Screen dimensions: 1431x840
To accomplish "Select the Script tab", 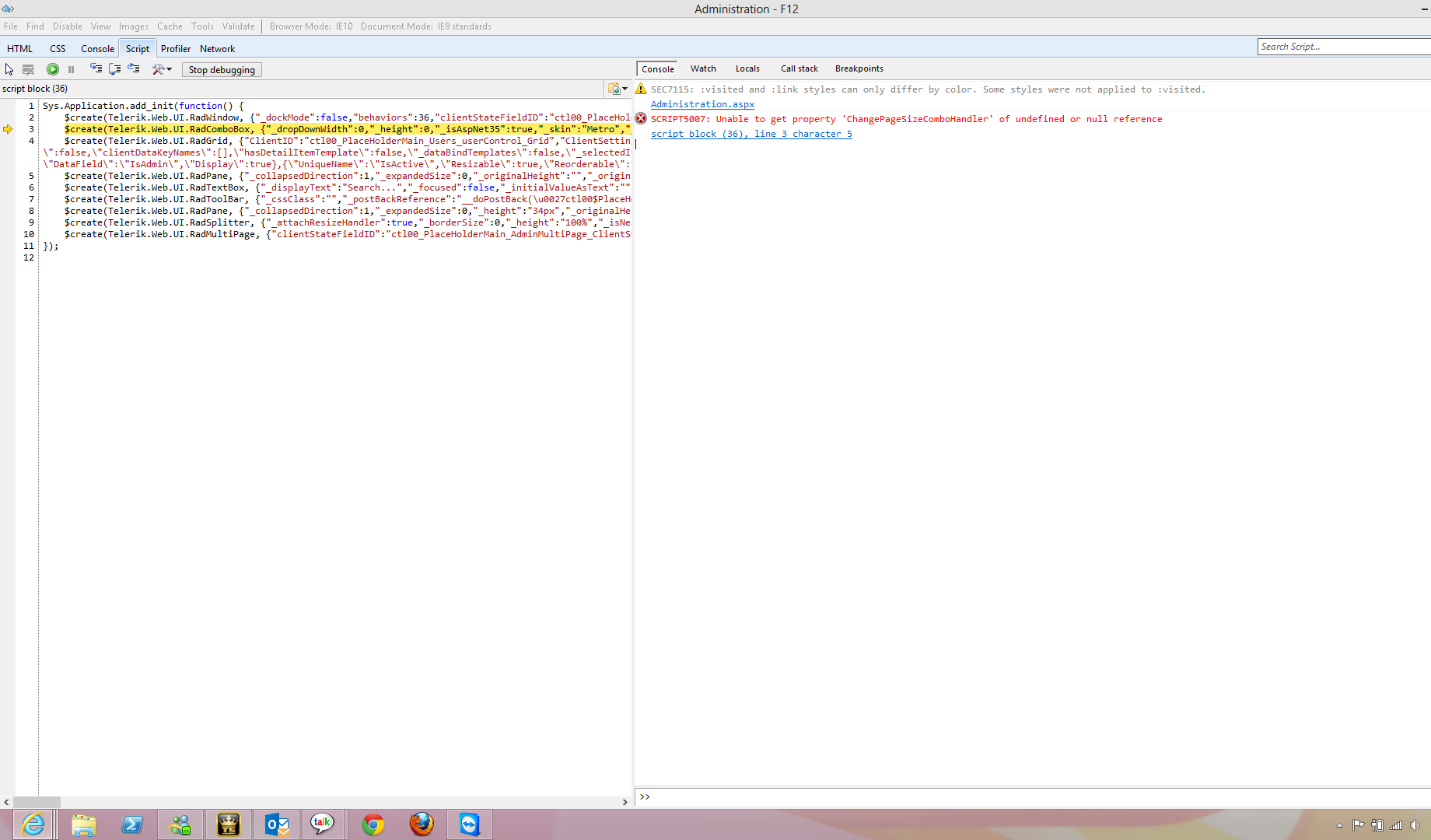I will point(138,48).
